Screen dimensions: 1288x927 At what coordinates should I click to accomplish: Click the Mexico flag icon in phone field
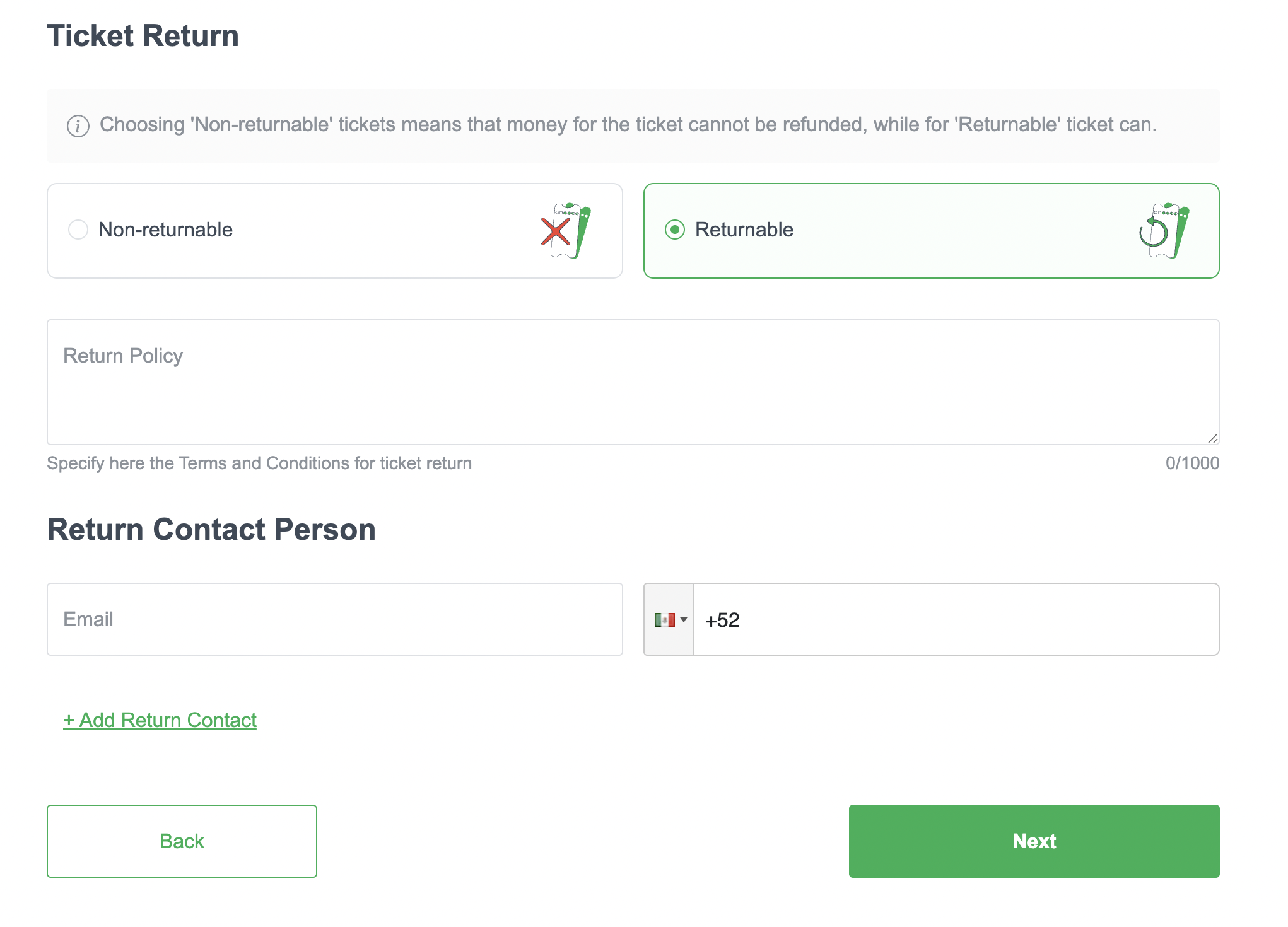665,619
